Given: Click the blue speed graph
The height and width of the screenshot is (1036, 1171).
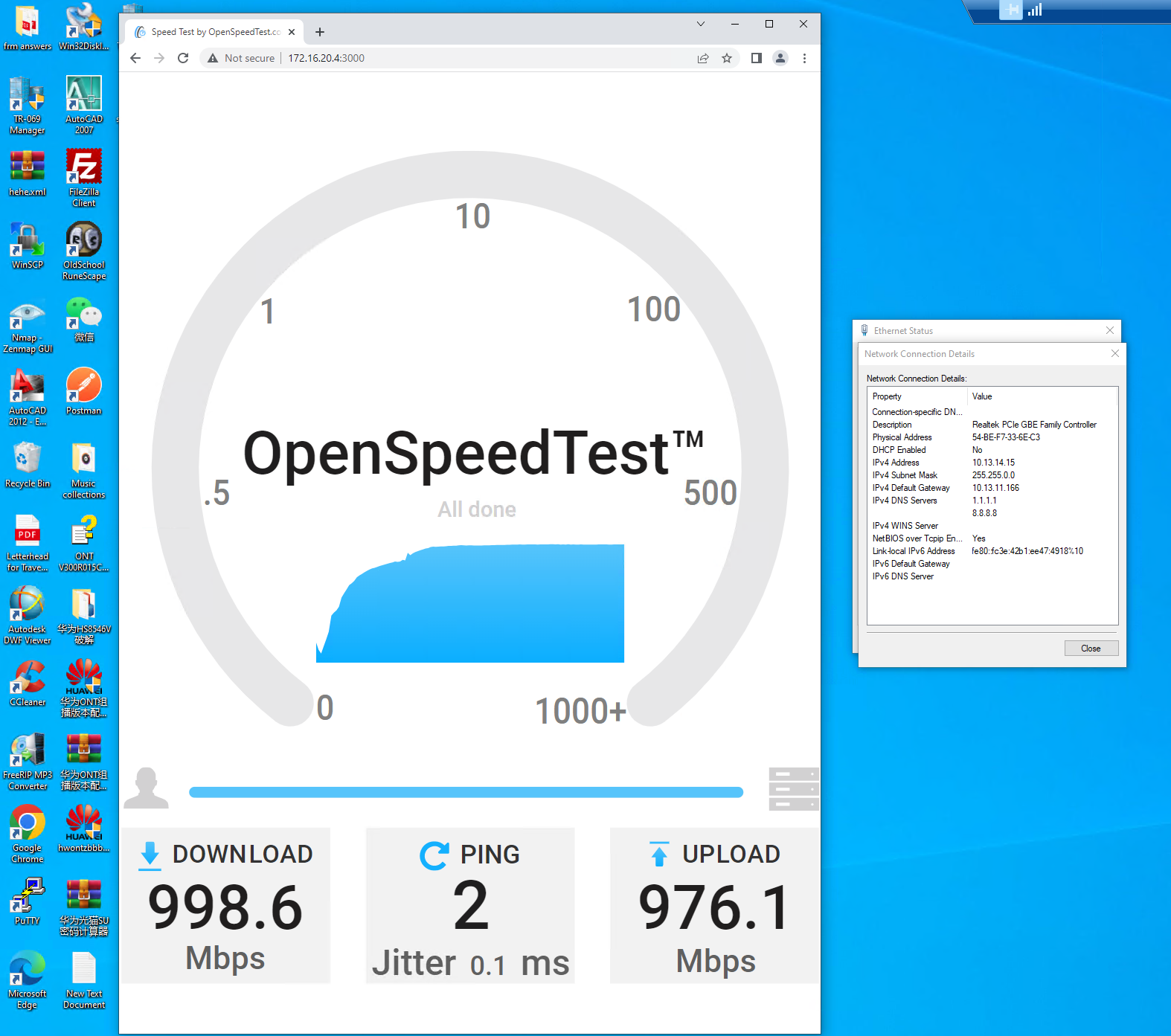Looking at the screenshot, I should (x=470, y=603).
